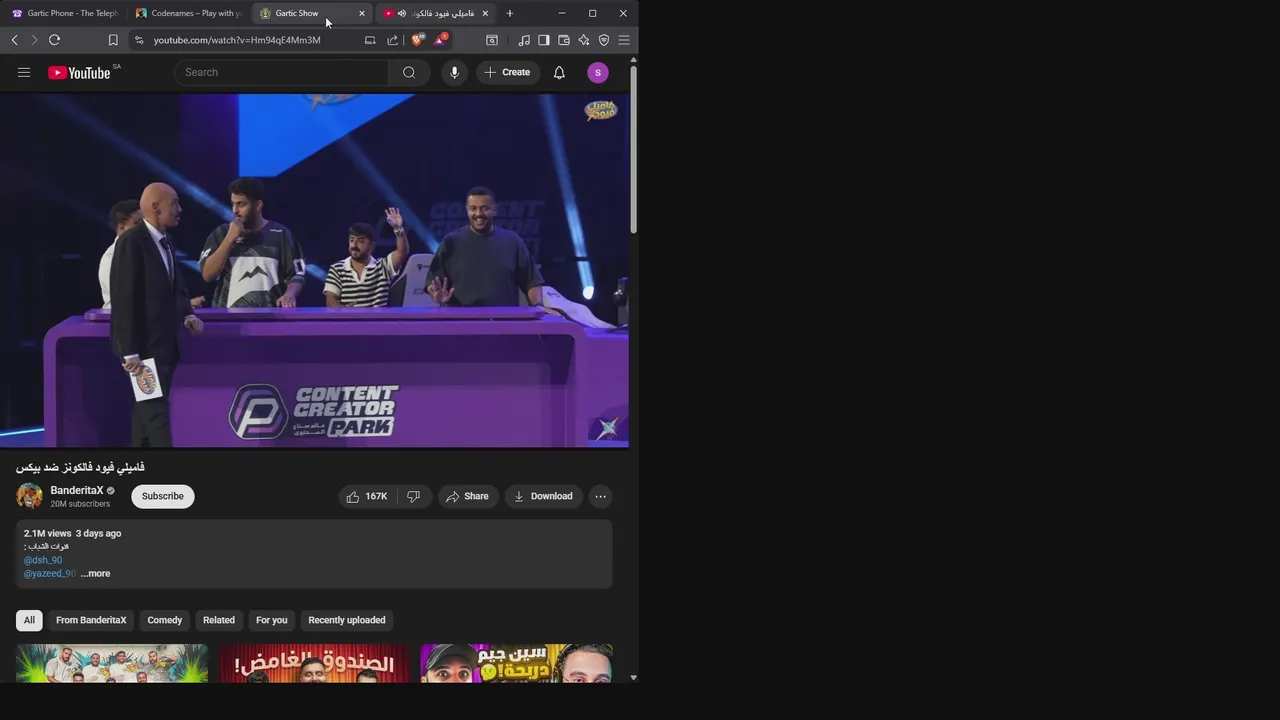Image resolution: width=1280 pixels, height=720 pixels.
Task: Click the 2.1M views text
Action: click(x=47, y=534)
